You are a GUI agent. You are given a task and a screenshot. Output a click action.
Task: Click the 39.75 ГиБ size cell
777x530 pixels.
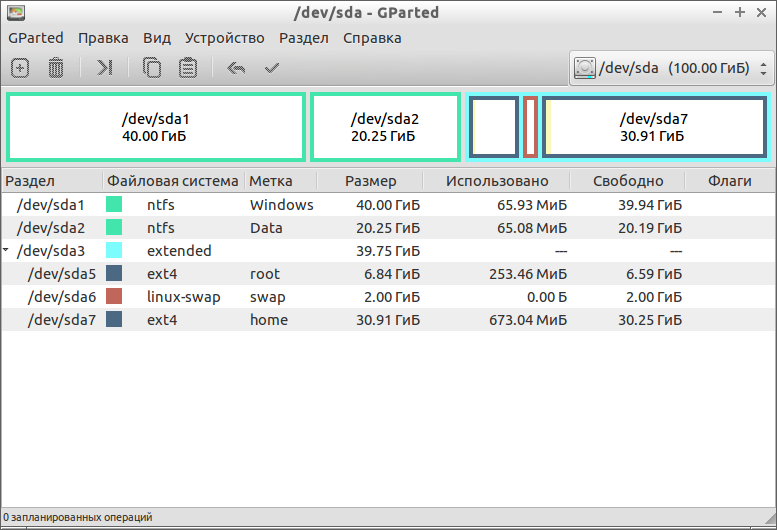(388, 251)
